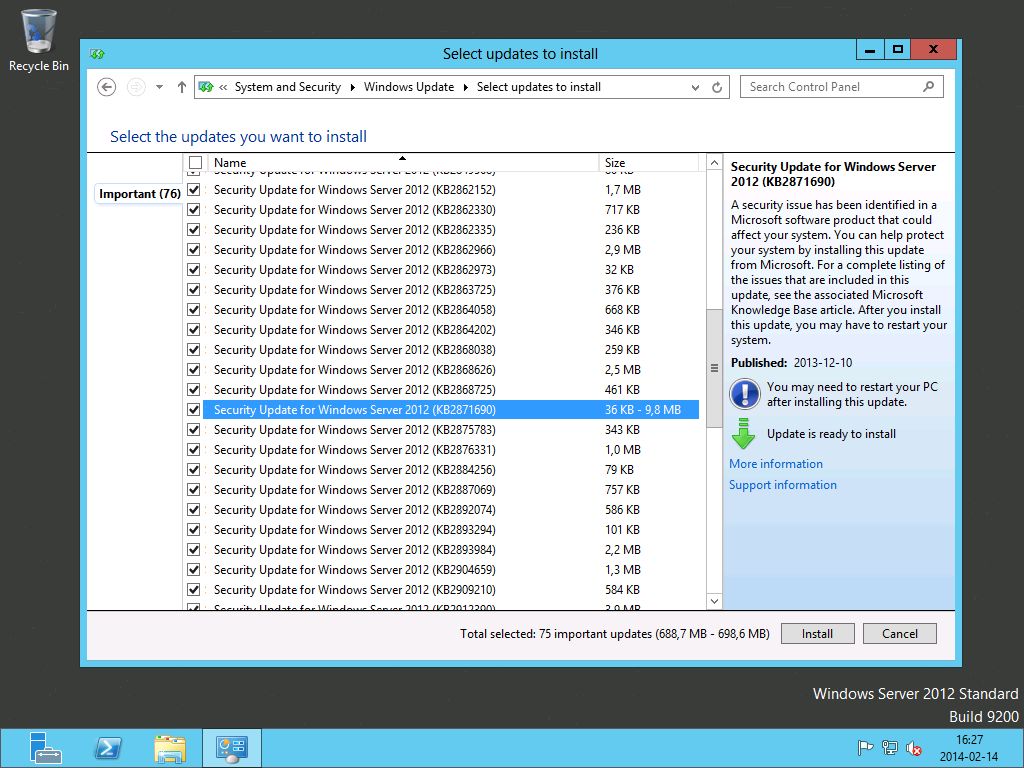This screenshot has height=768, width=1024.
Task: Click the search magnifier icon
Action: tap(928, 87)
